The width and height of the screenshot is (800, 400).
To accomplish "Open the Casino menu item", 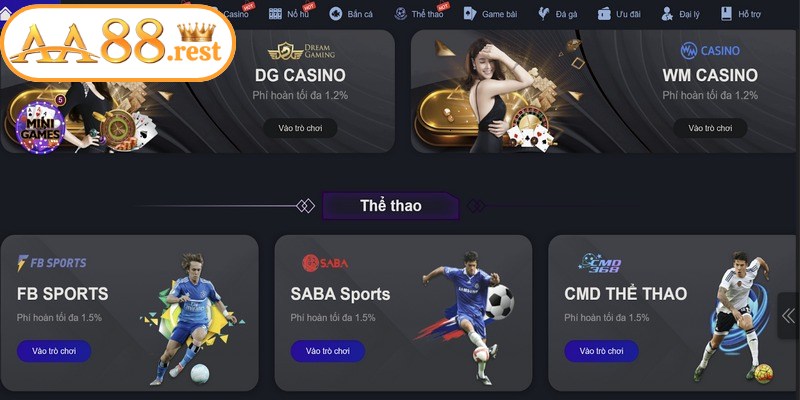I will 237,14.
